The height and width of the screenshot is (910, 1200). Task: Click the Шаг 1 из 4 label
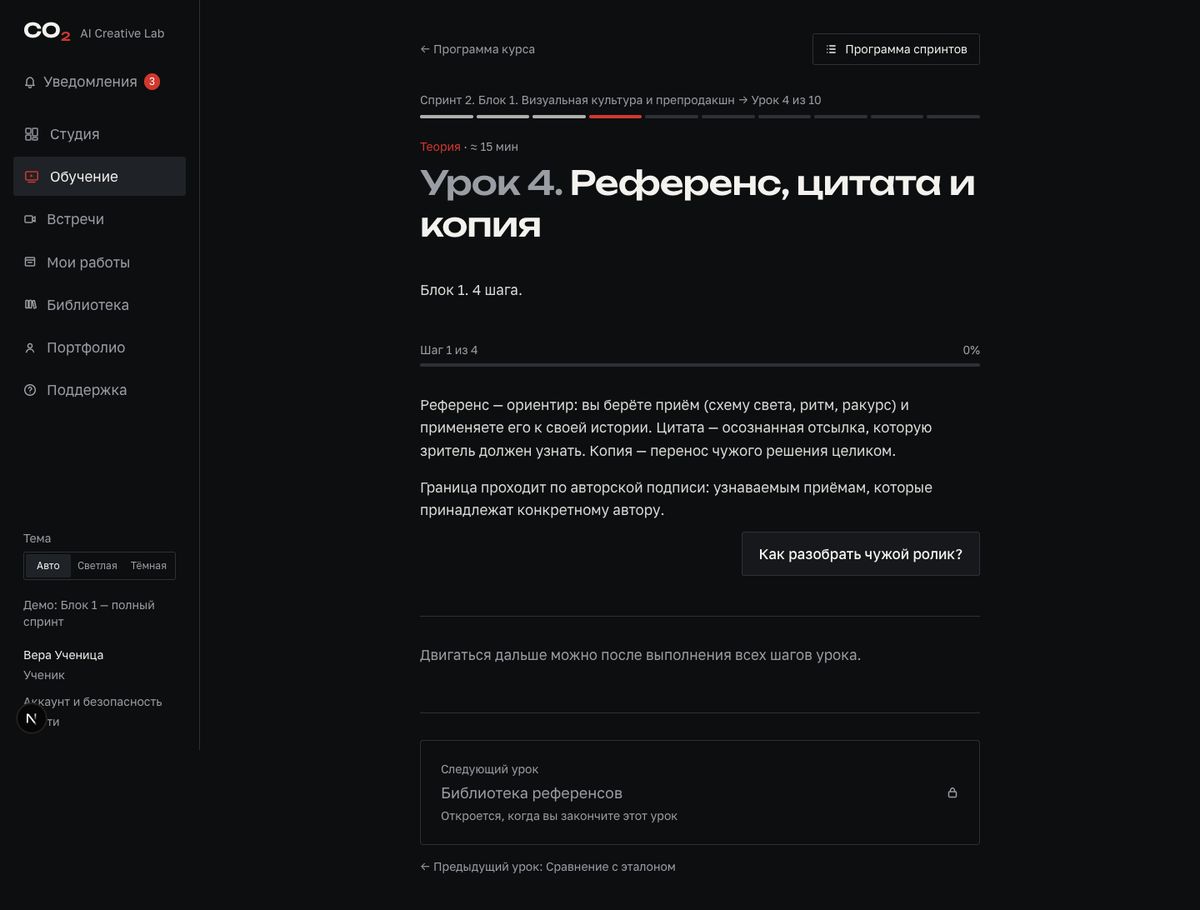pos(449,350)
